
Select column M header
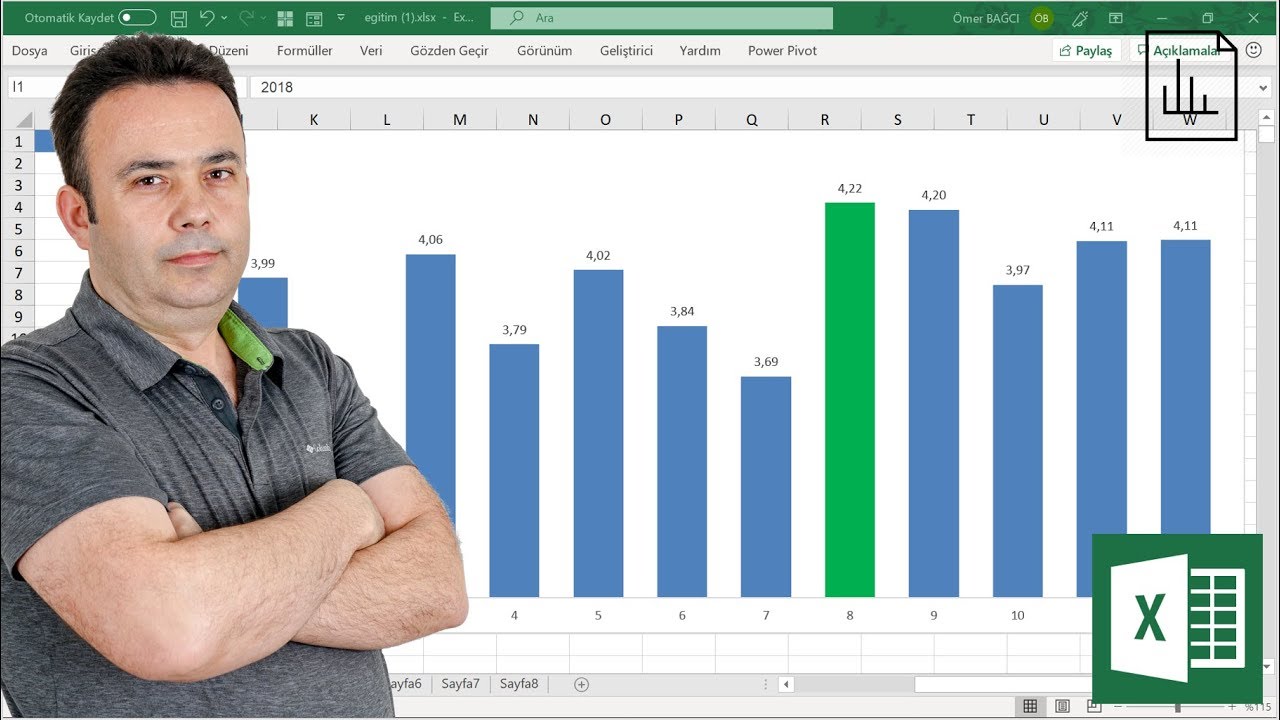point(460,120)
